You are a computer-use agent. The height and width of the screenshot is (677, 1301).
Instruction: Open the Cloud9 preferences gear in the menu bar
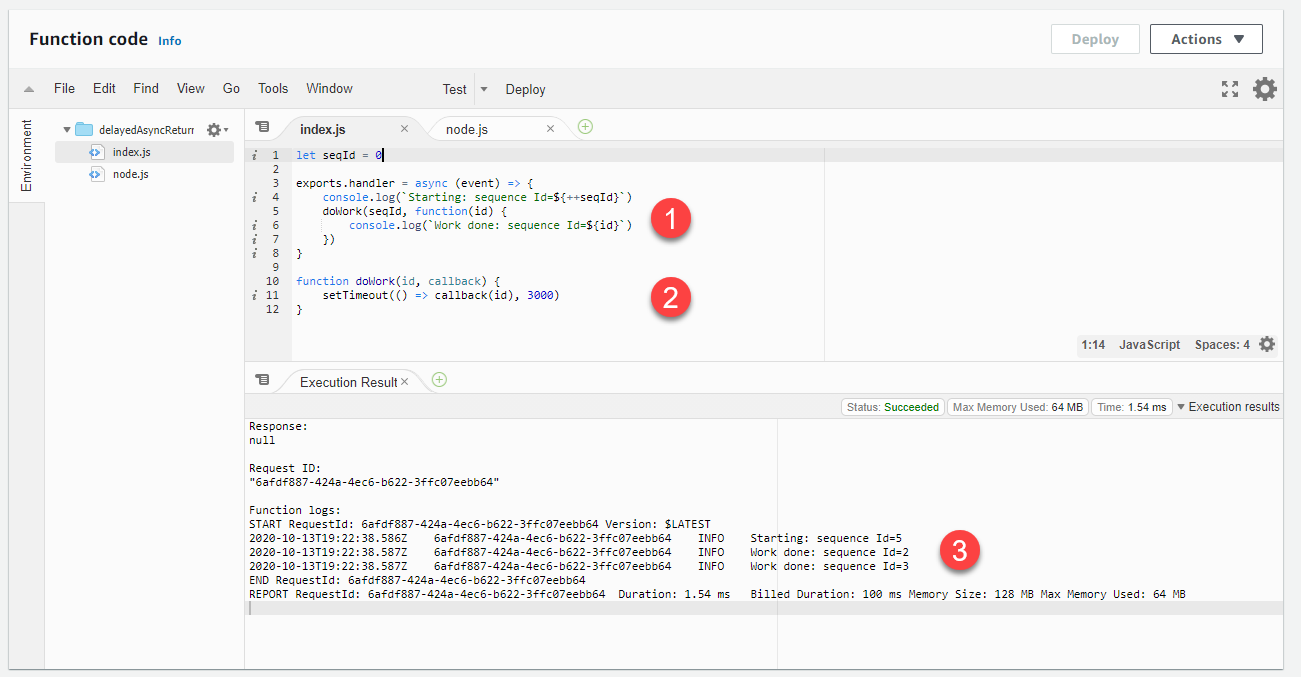[1264, 89]
